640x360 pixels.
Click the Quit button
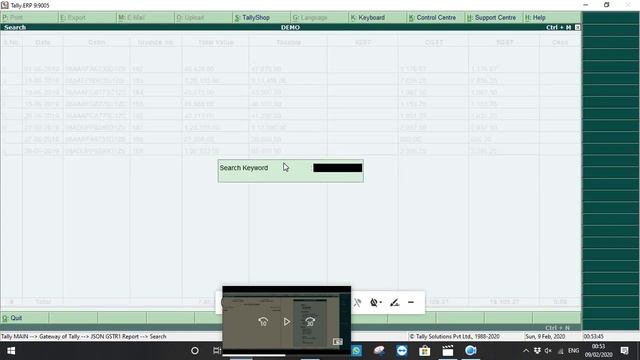[x=24, y=318]
